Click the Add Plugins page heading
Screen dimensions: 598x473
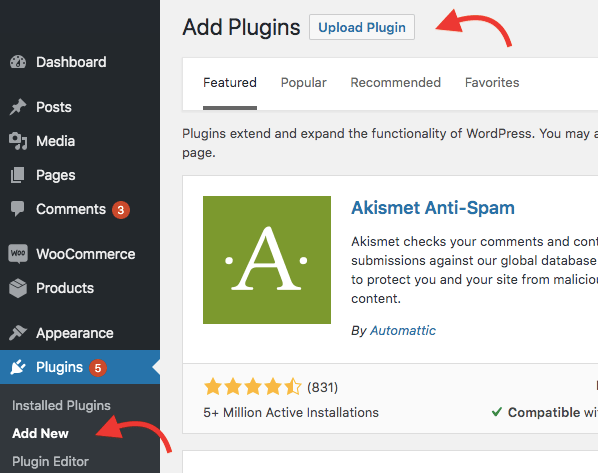click(x=241, y=27)
